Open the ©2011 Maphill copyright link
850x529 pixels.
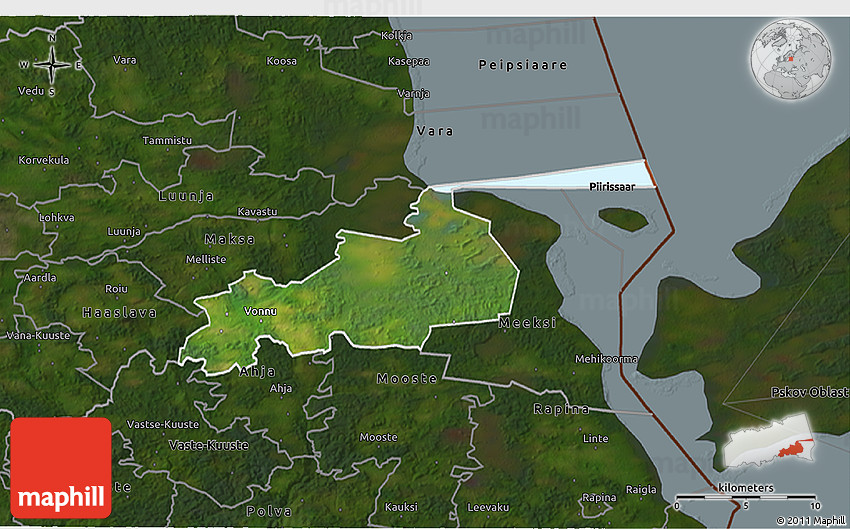click(810, 520)
